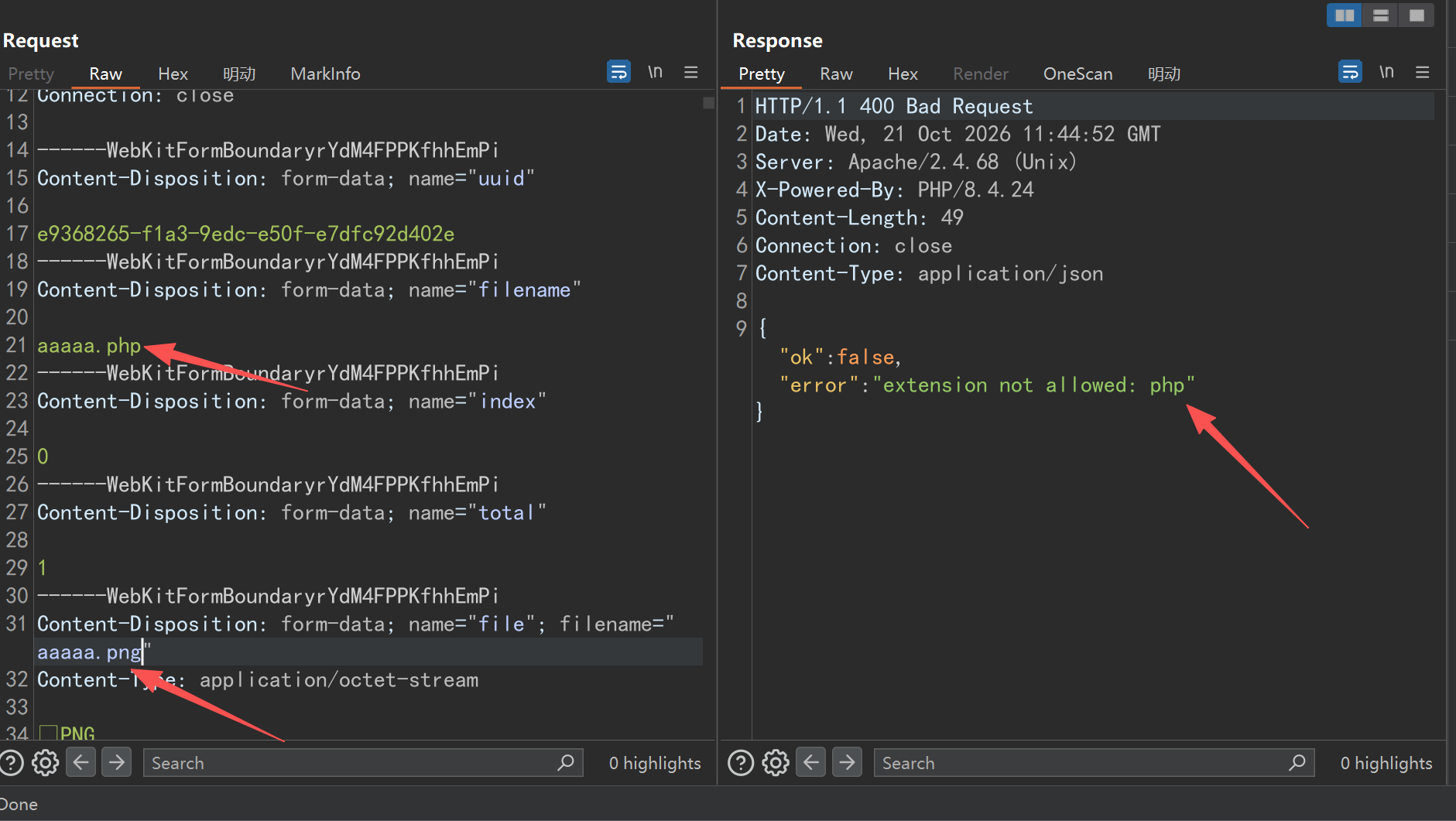Open Response search settings gear

pyautogui.click(x=776, y=763)
